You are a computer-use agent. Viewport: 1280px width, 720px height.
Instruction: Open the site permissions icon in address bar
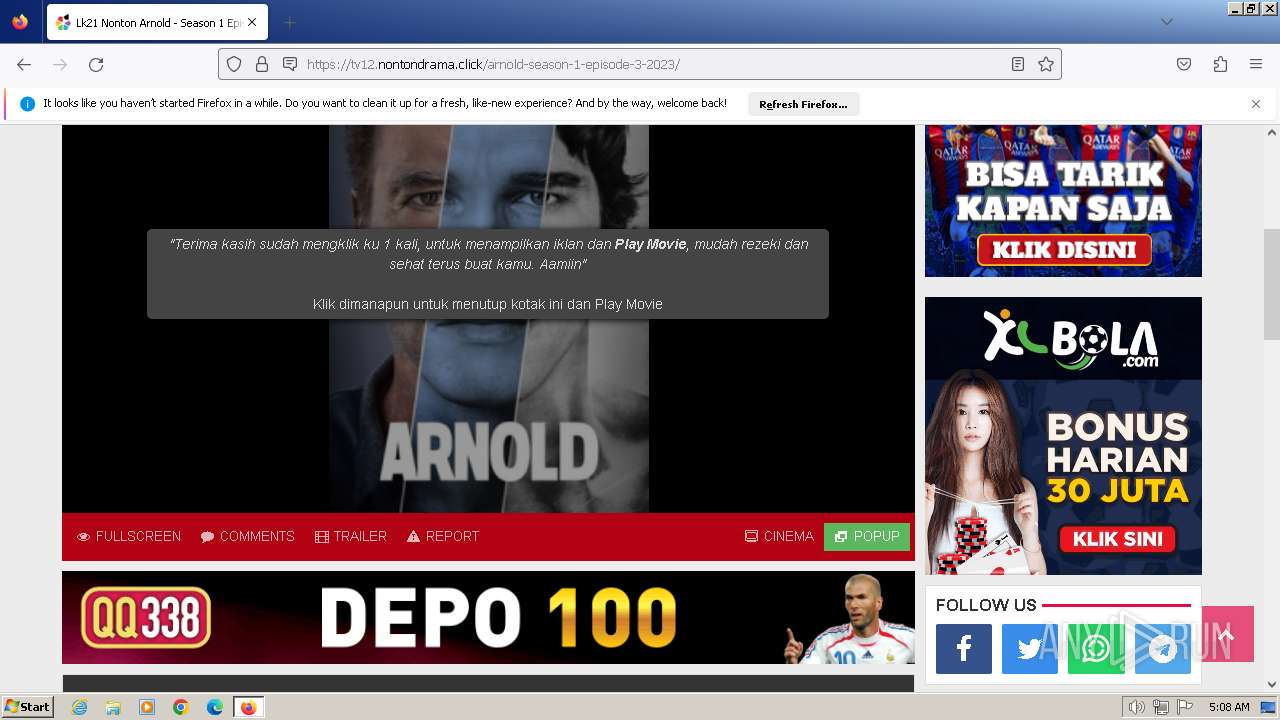290,64
